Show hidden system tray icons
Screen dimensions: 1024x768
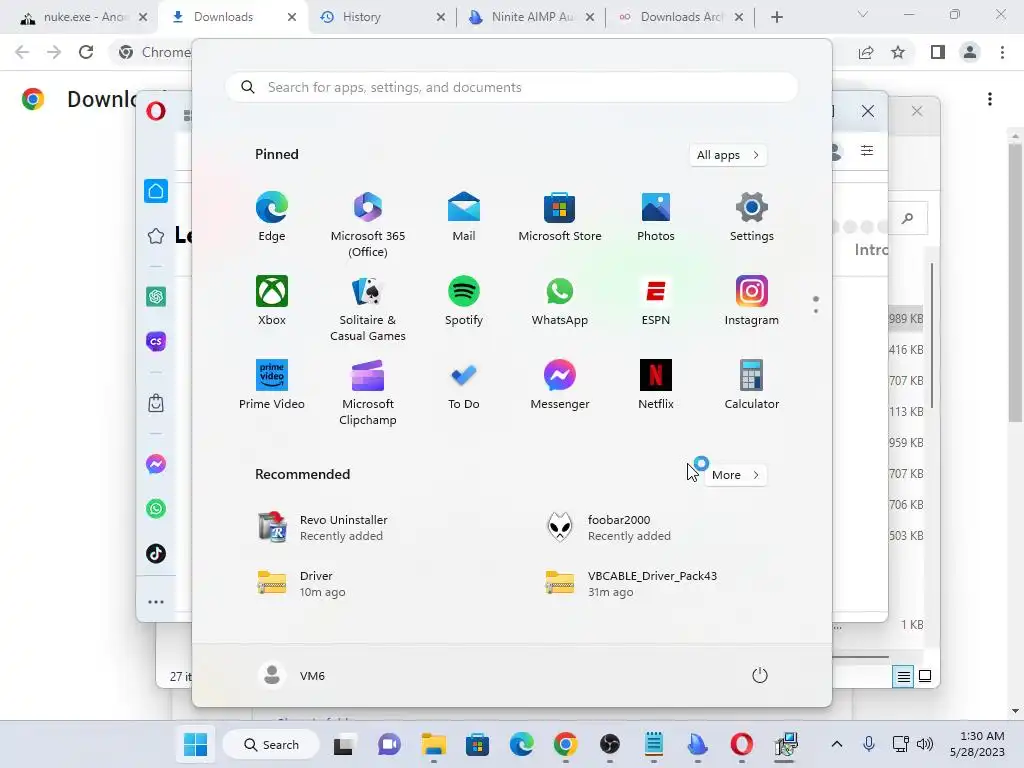coord(837,744)
